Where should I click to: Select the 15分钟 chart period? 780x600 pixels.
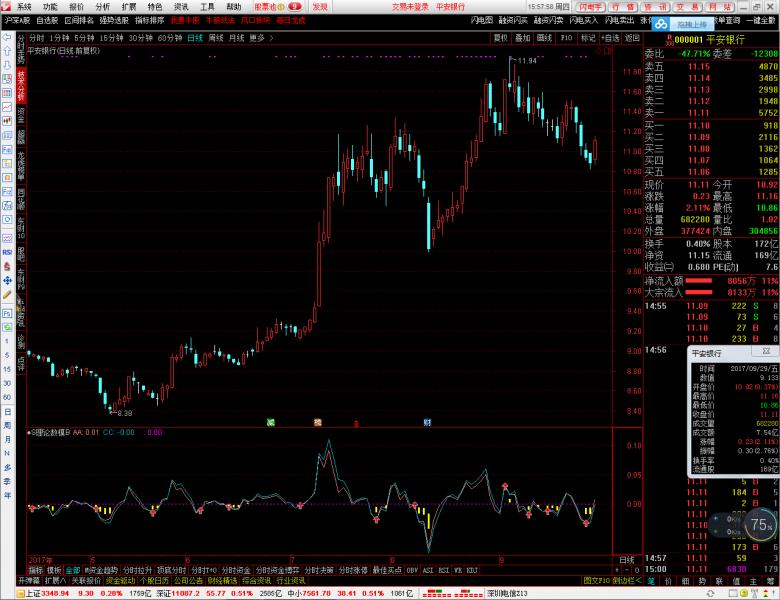(112, 38)
